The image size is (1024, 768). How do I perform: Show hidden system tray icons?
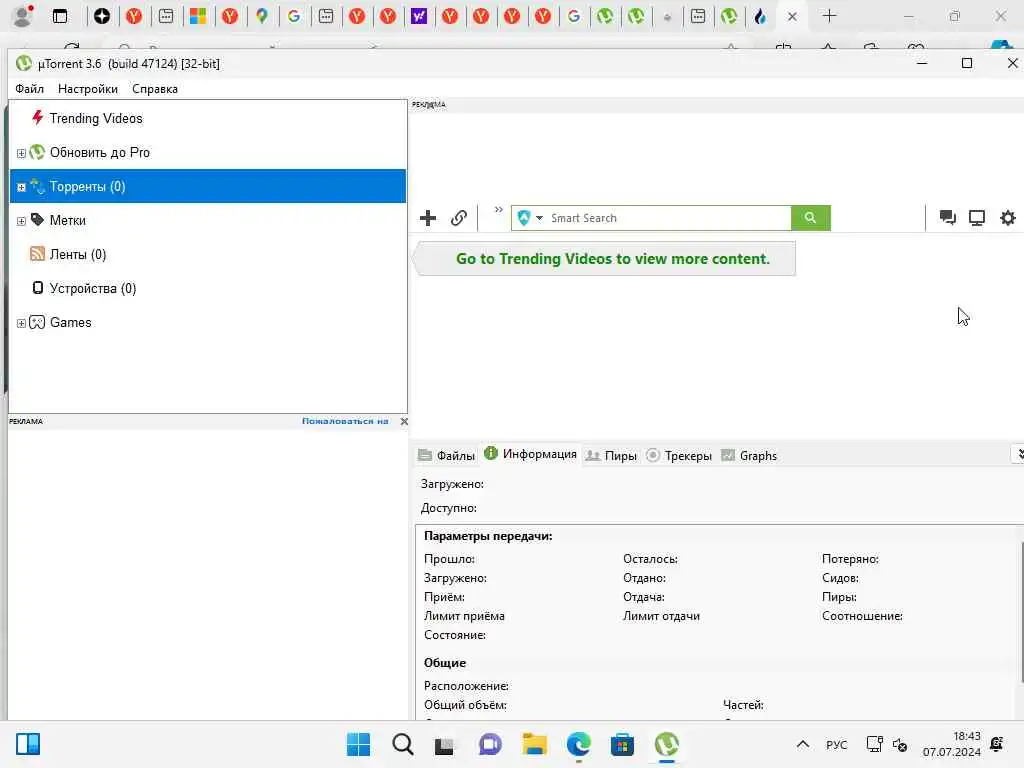point(803,744)
